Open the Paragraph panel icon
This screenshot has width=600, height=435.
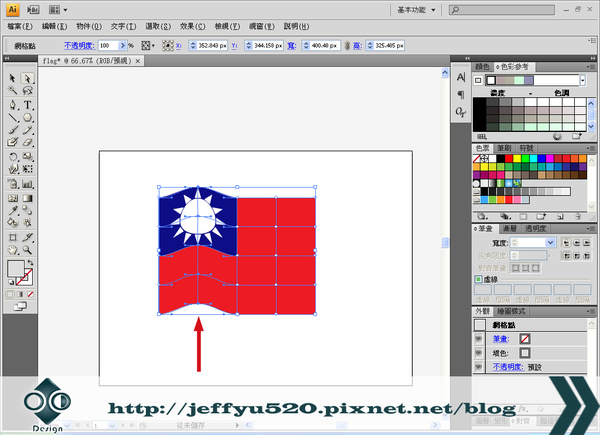point(461,94)
